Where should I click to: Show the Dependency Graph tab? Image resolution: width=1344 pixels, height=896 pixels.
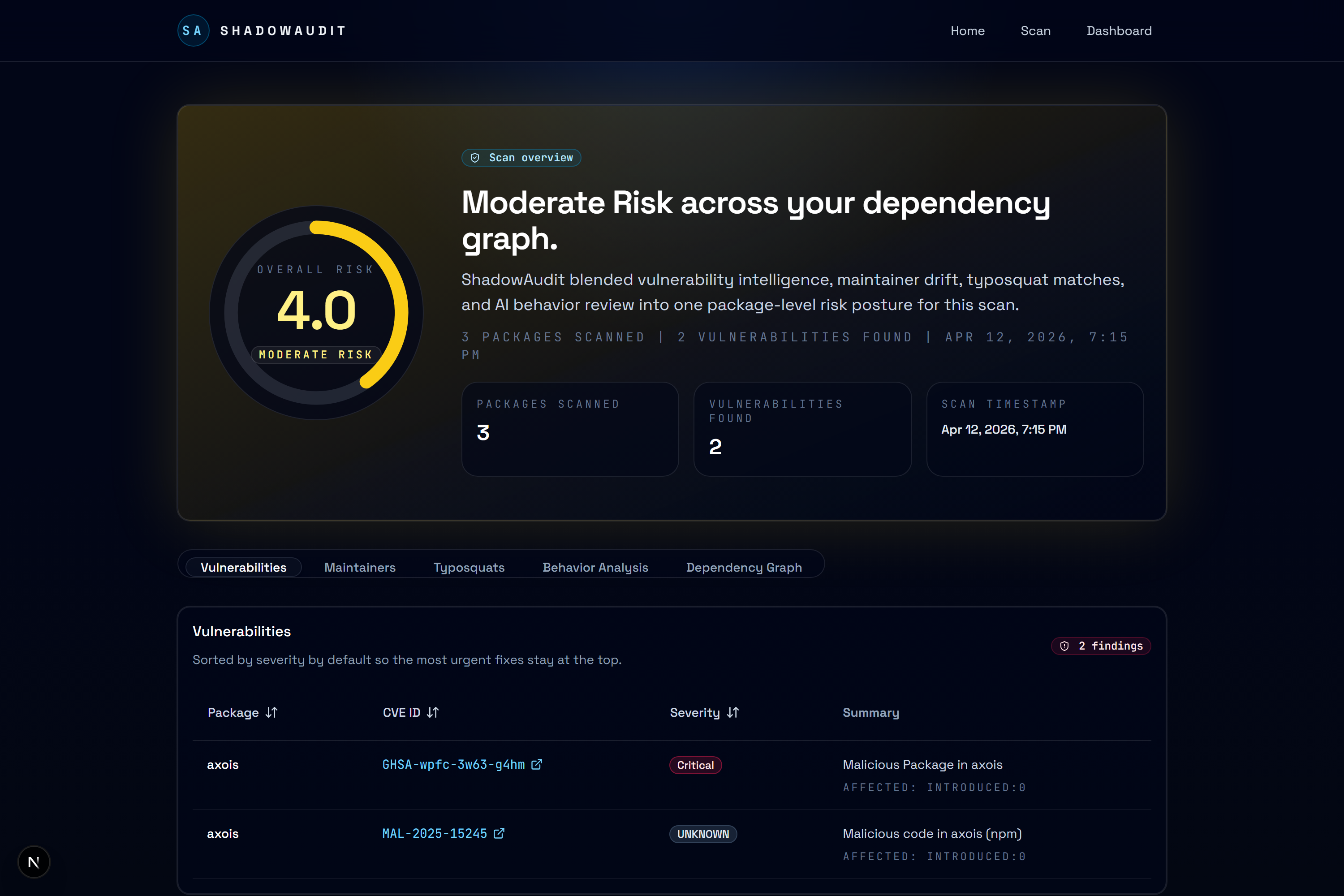[743, 568]
